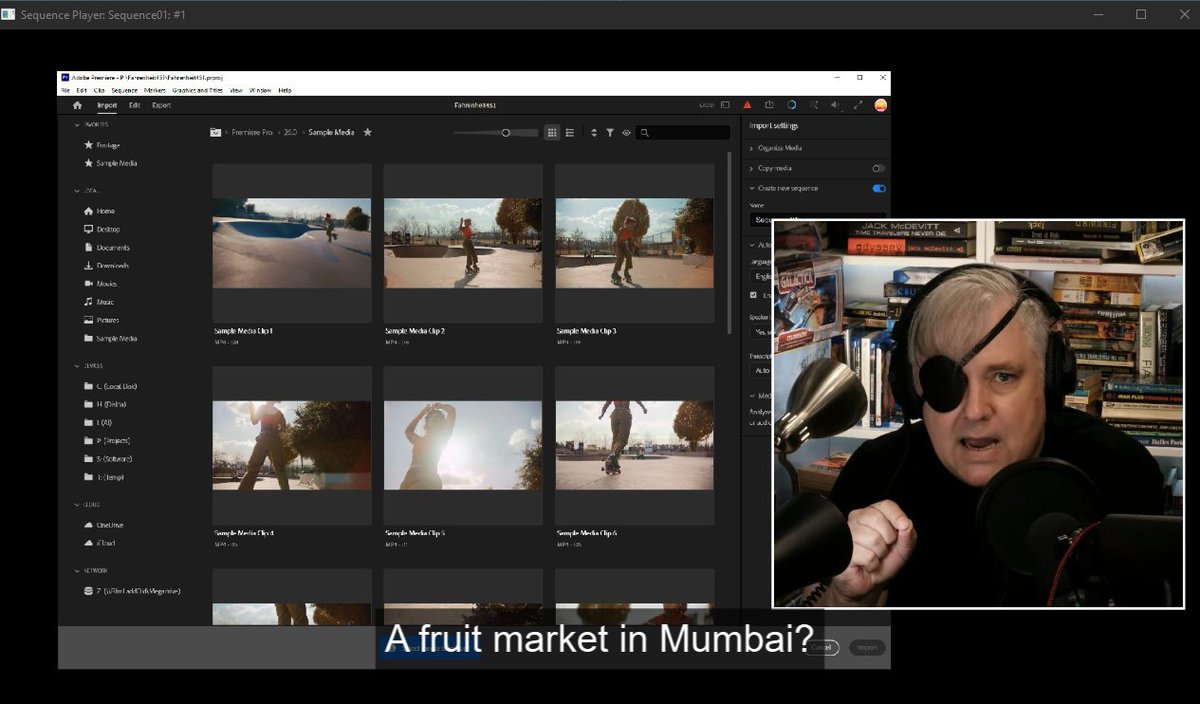Click the search field in media browser
The width and height of the screenshot is (1200, 704).
point(684,132)
